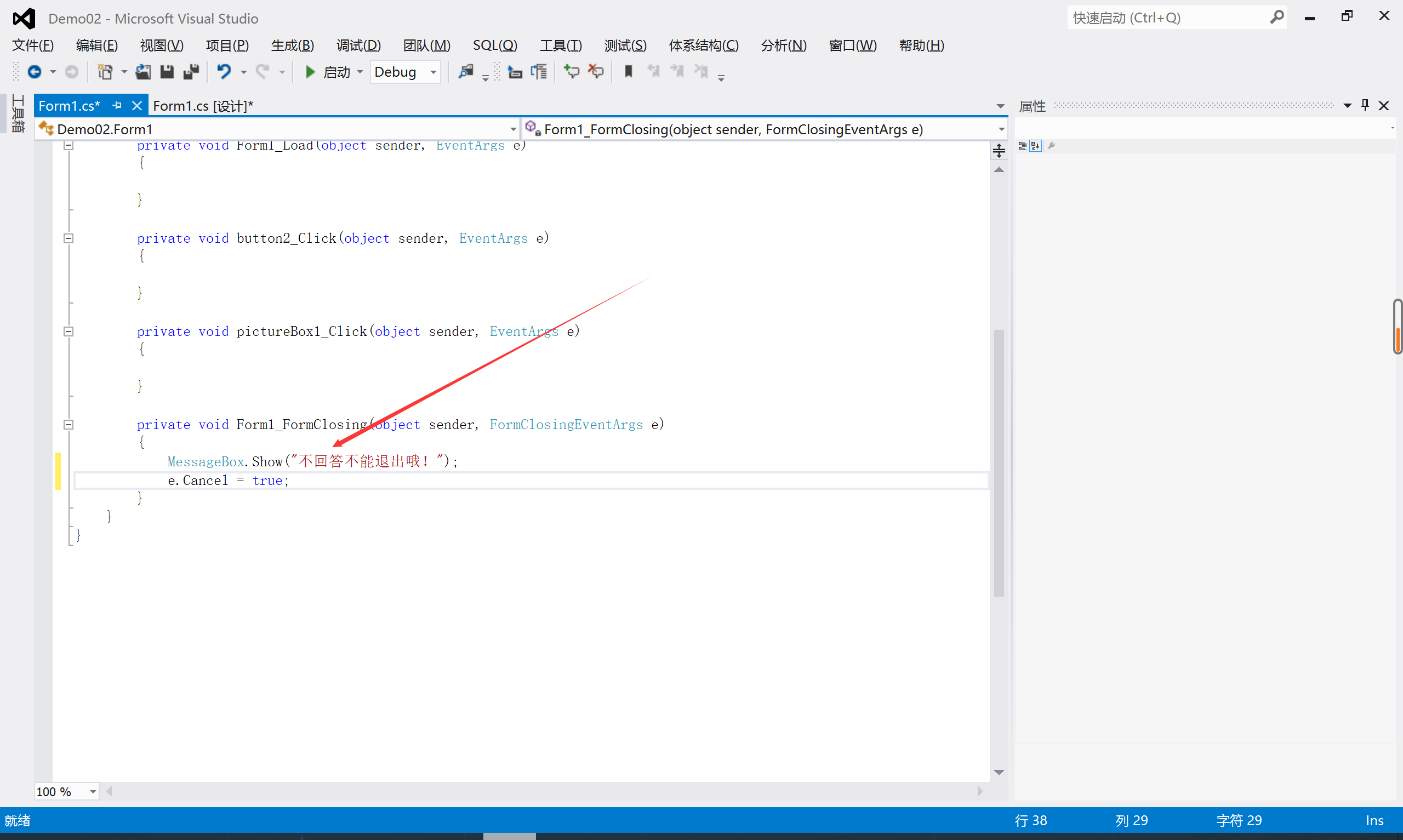Open the Navigate Backward history dropdown
This screenshot has width=1403, height=840.
point(53,72)
